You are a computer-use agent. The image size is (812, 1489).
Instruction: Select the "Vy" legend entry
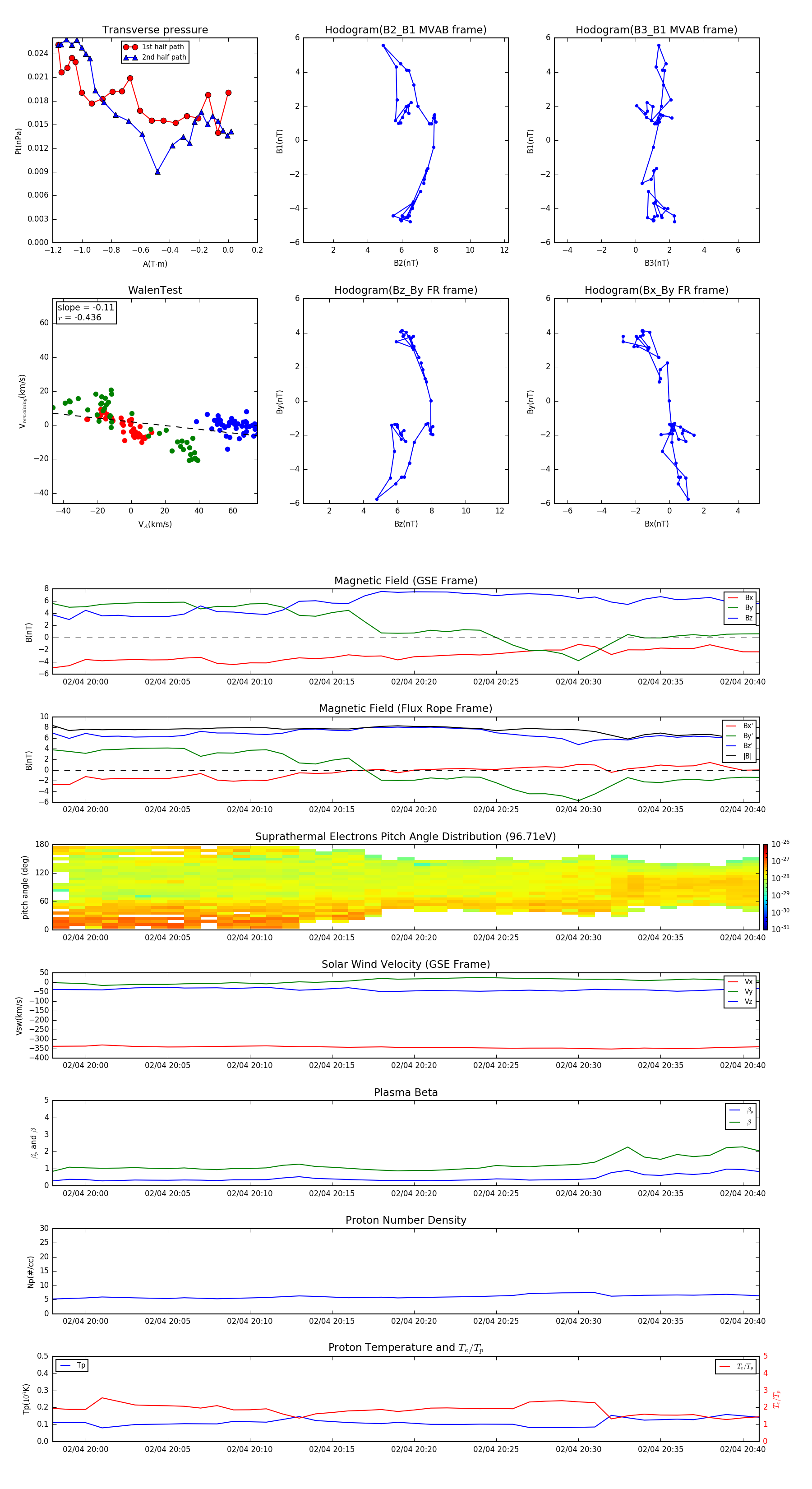(740, 991)
